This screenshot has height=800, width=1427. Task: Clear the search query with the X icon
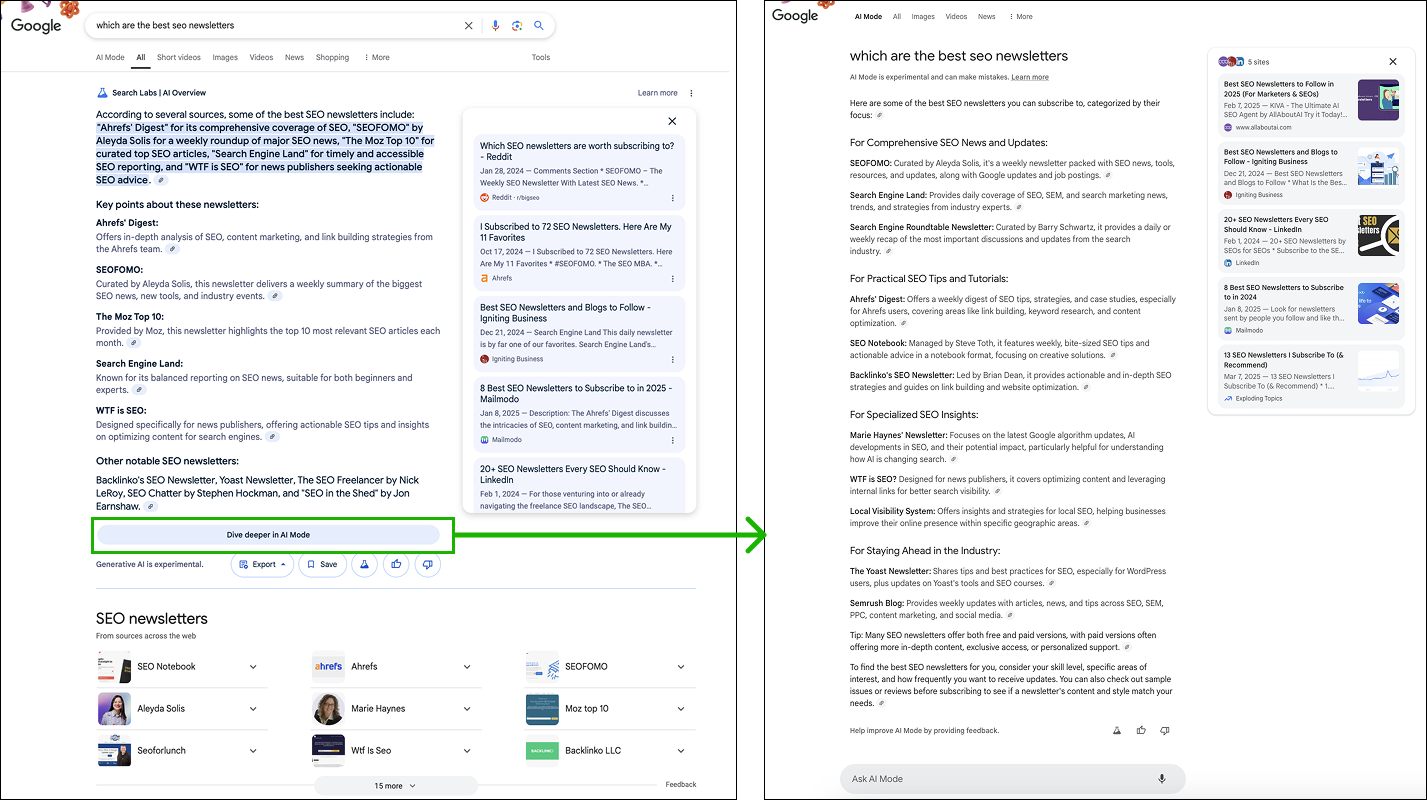(x=469, y=26)
